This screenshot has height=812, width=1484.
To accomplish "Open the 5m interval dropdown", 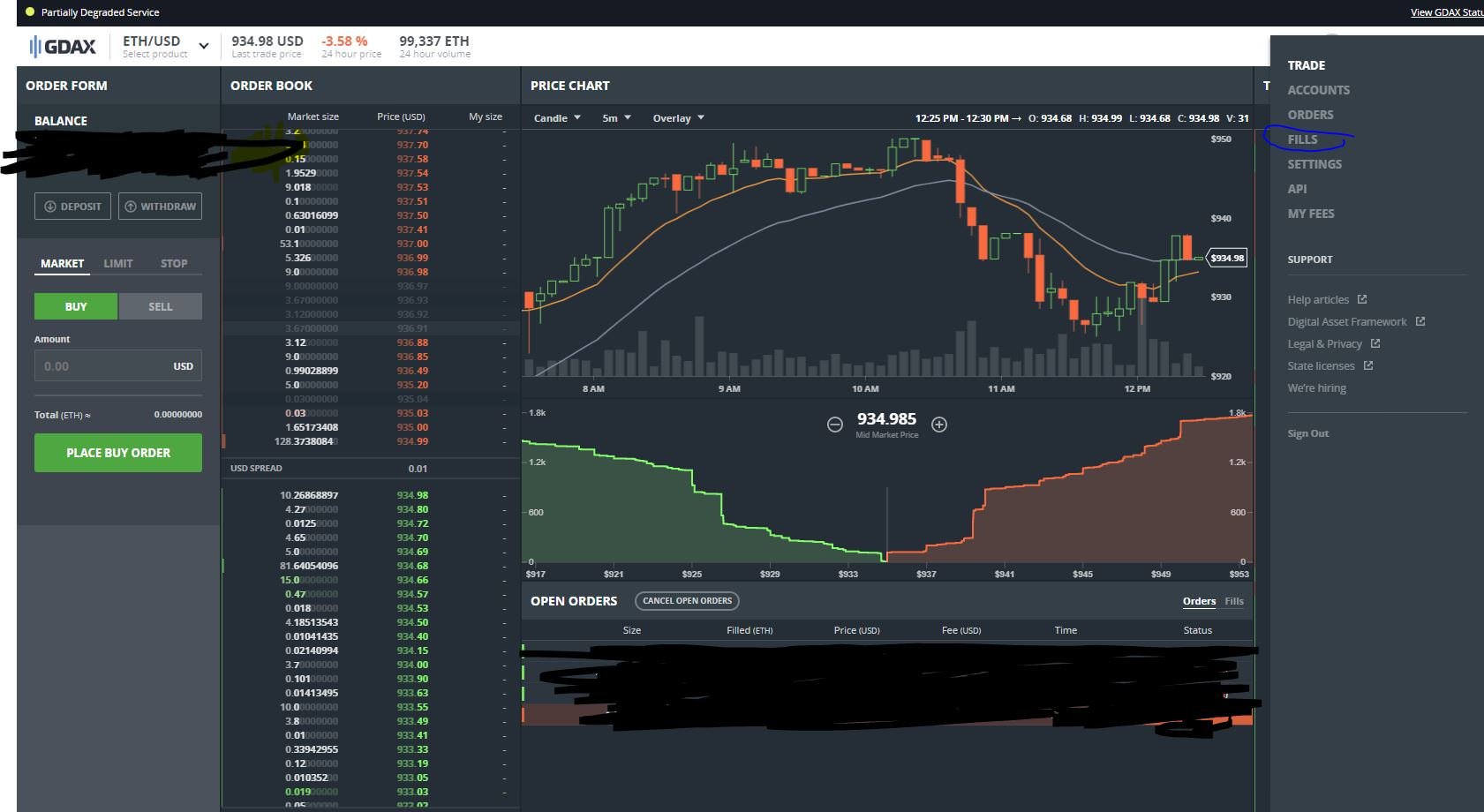I will click(616, 118).
